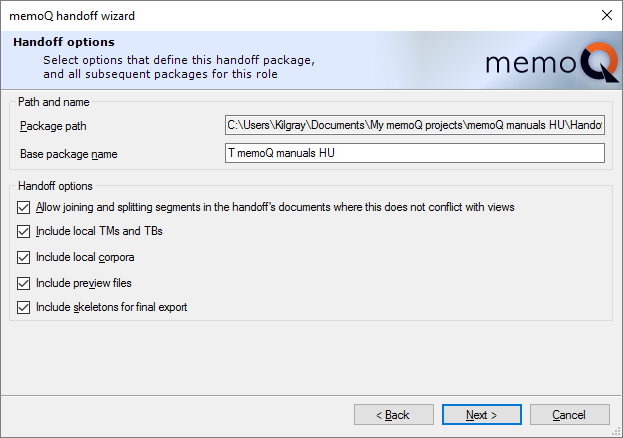
Task: Toggle Include preview files checkbox
Action: tap(24, 283)
